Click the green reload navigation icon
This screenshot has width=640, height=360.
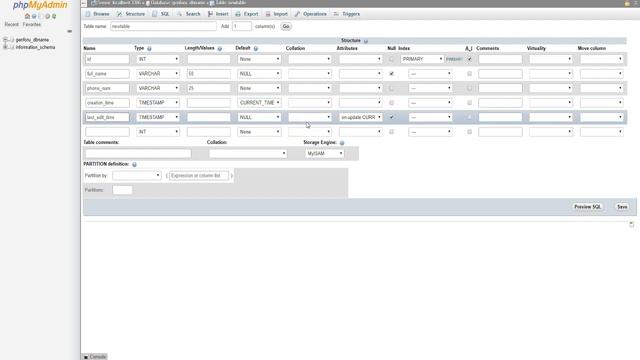[x=54, y=16]
